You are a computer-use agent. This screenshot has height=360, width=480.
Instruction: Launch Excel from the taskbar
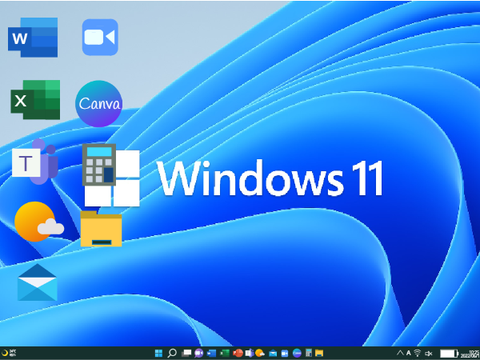point(225,353)
